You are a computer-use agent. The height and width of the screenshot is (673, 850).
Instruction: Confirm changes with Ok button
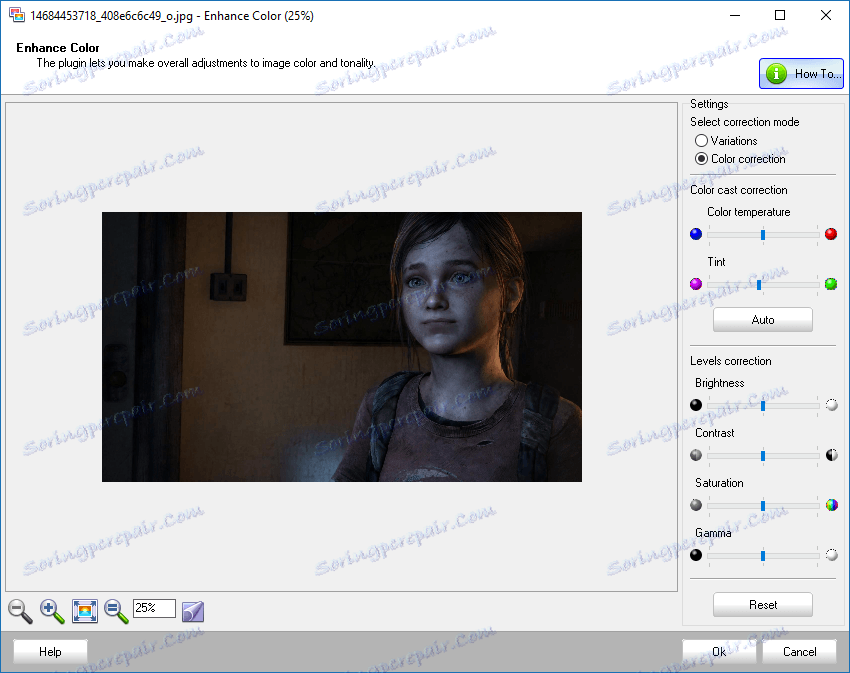[719, 651]
